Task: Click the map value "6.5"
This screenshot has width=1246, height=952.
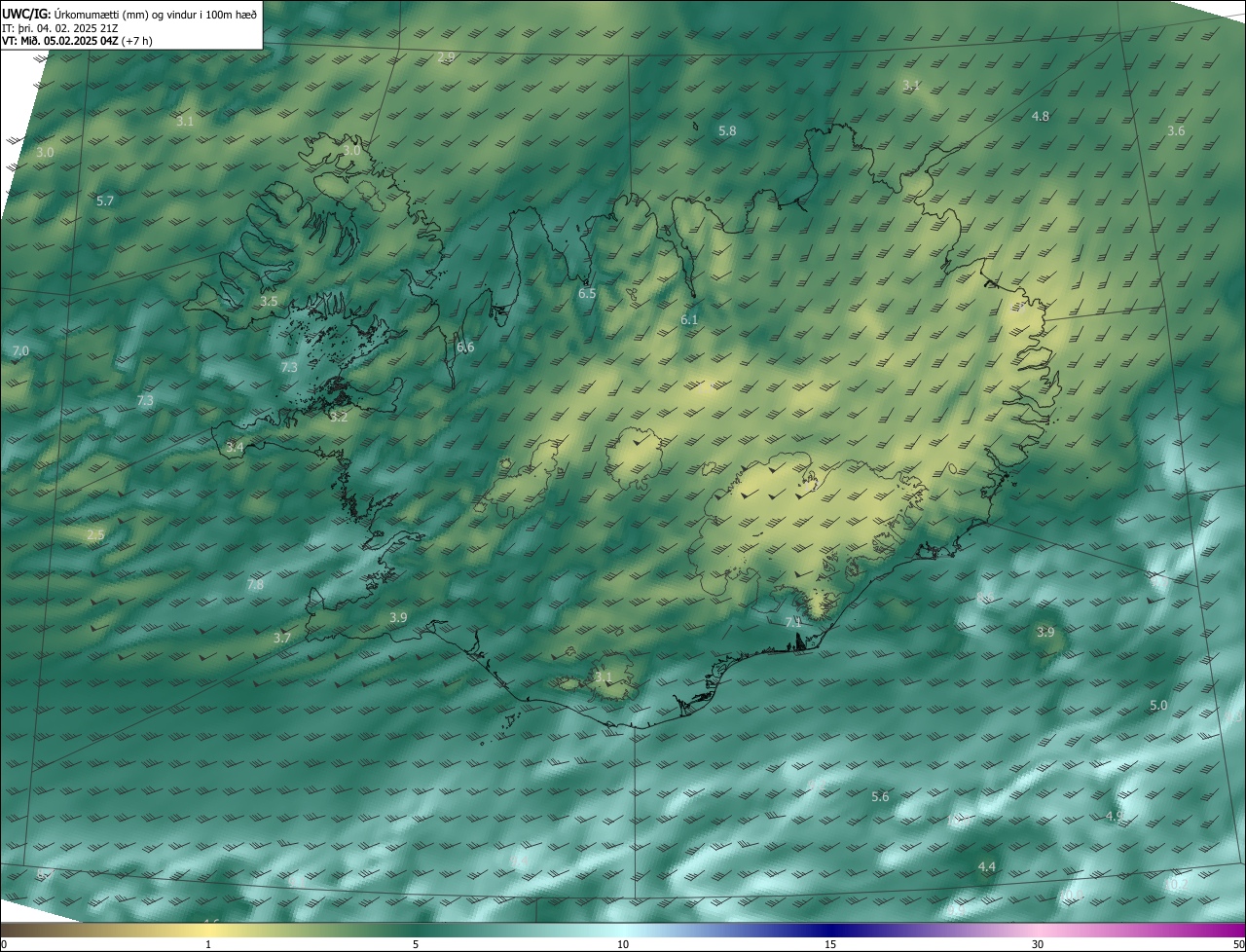Action: tap(587, 293)
